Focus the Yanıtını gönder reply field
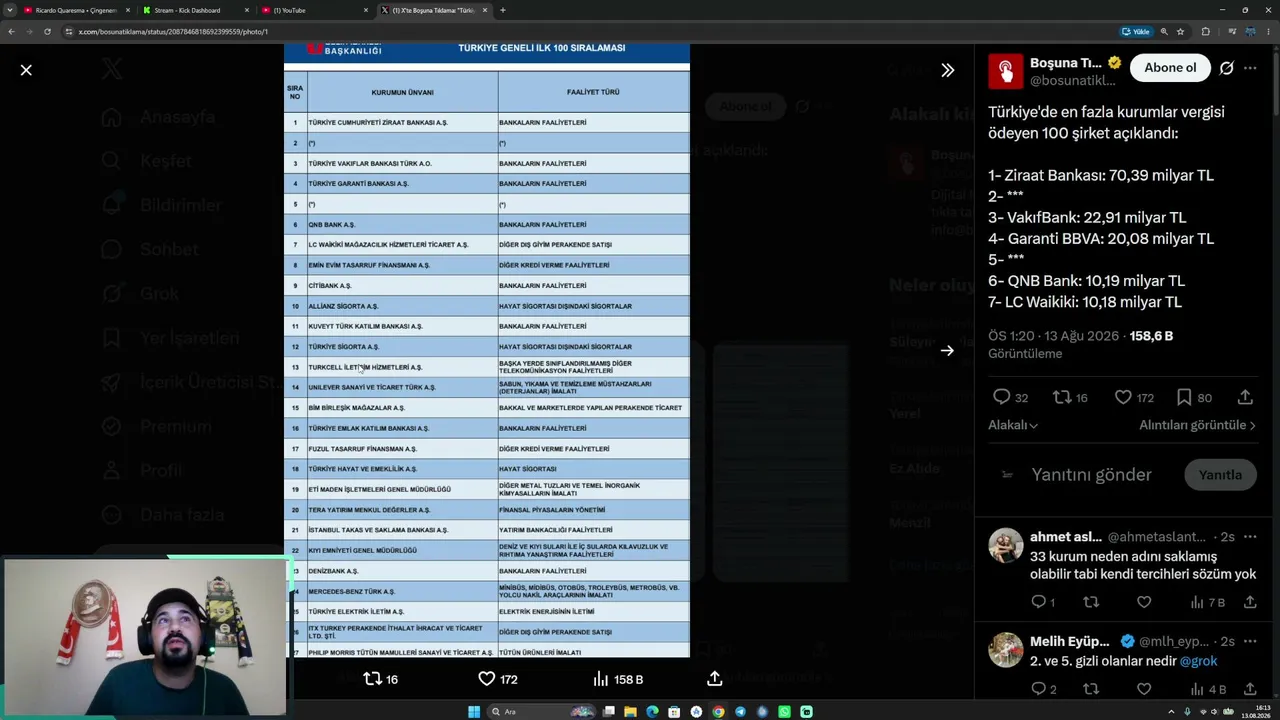This screenshot has height=720, width=1280. pyautogui.click(x=1091, y=475)
